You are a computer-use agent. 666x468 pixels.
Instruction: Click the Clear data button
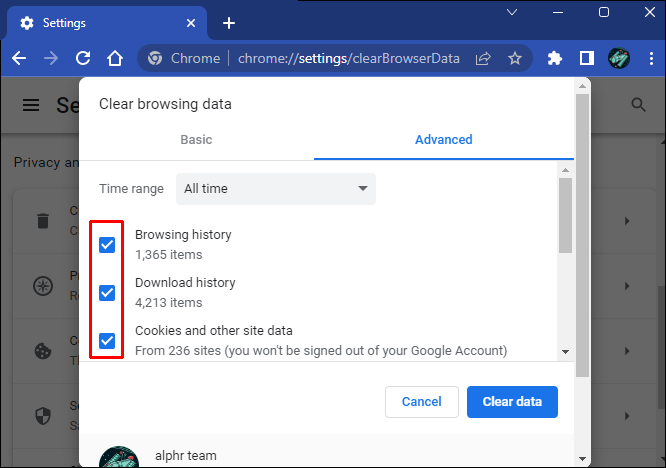[x=512, y=402]
